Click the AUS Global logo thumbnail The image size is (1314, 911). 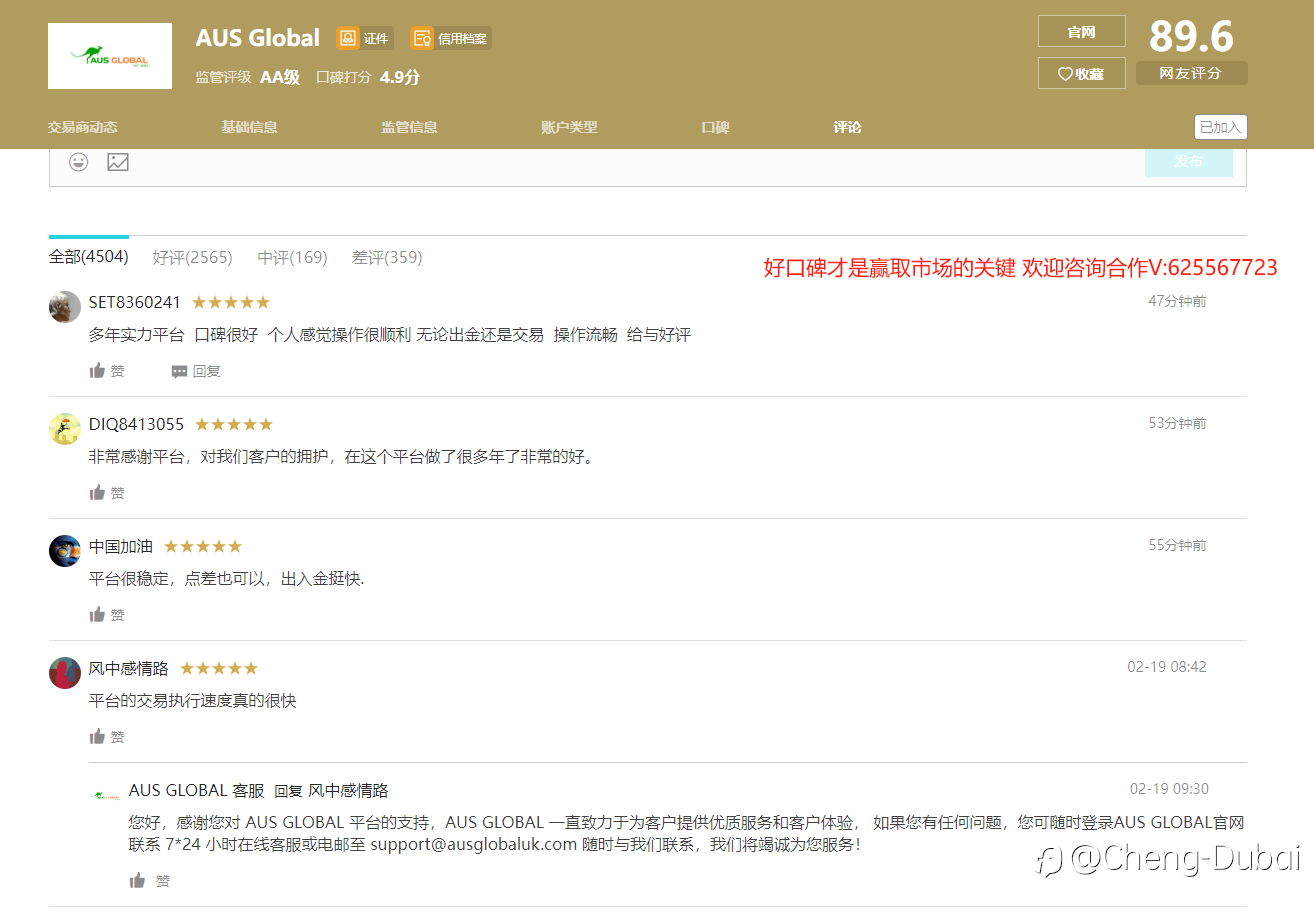point(110,56)
